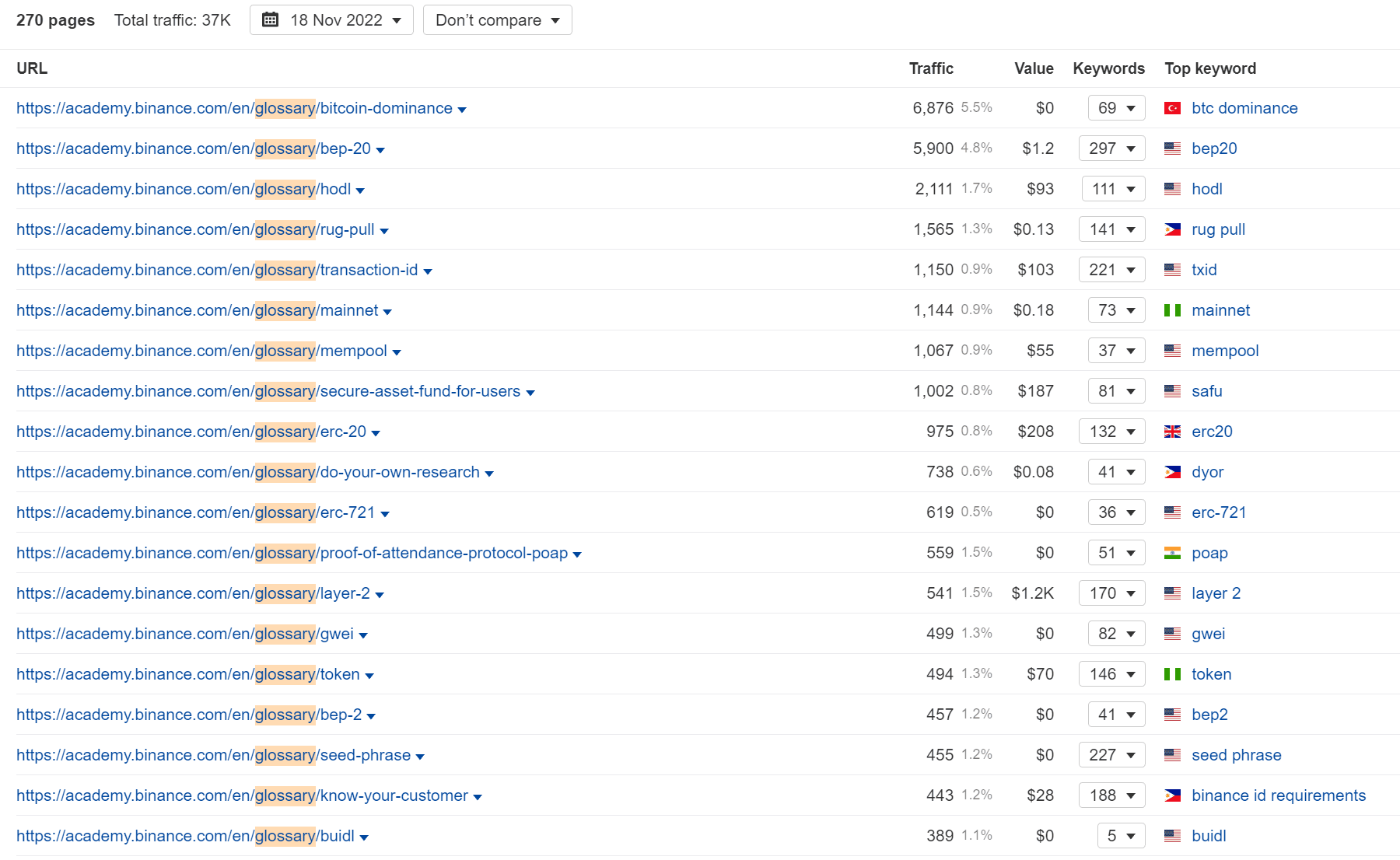Screen dimensions: 1400x860
Task: Open the transaction-id glossary URL
Action: coord(217,270)
